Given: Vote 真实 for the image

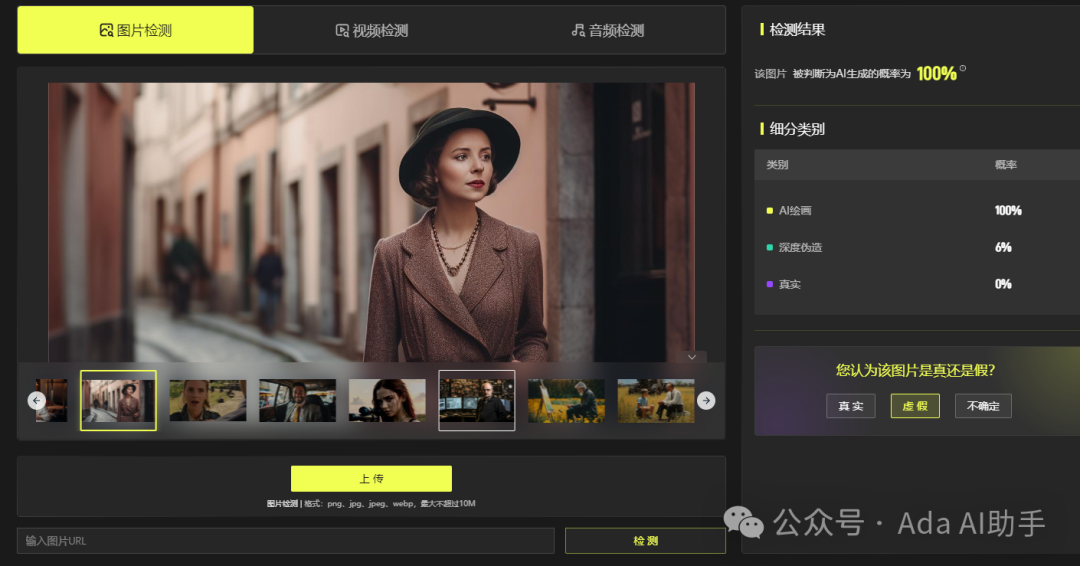Looking at the screenshot, I should point(851,406).
